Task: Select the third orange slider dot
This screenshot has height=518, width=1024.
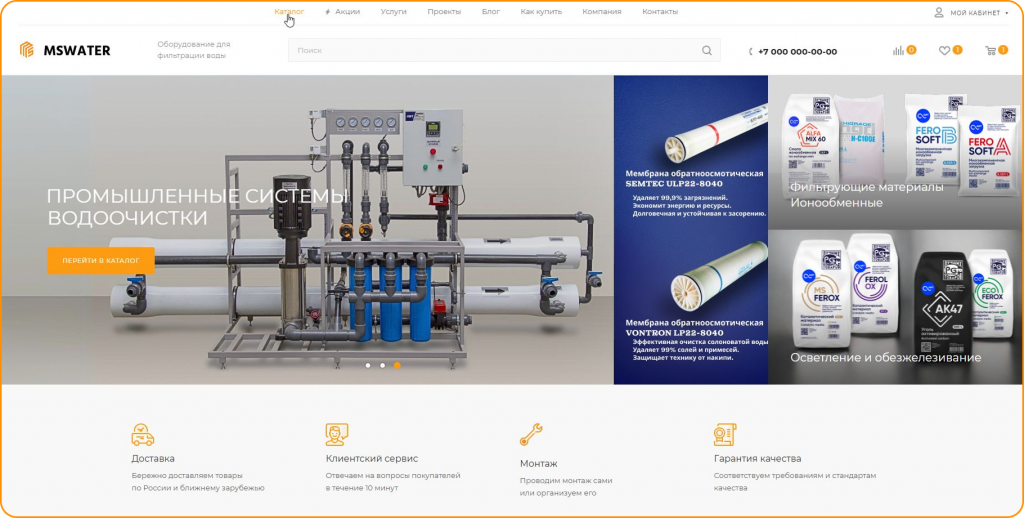Action: tap(397, 365)
